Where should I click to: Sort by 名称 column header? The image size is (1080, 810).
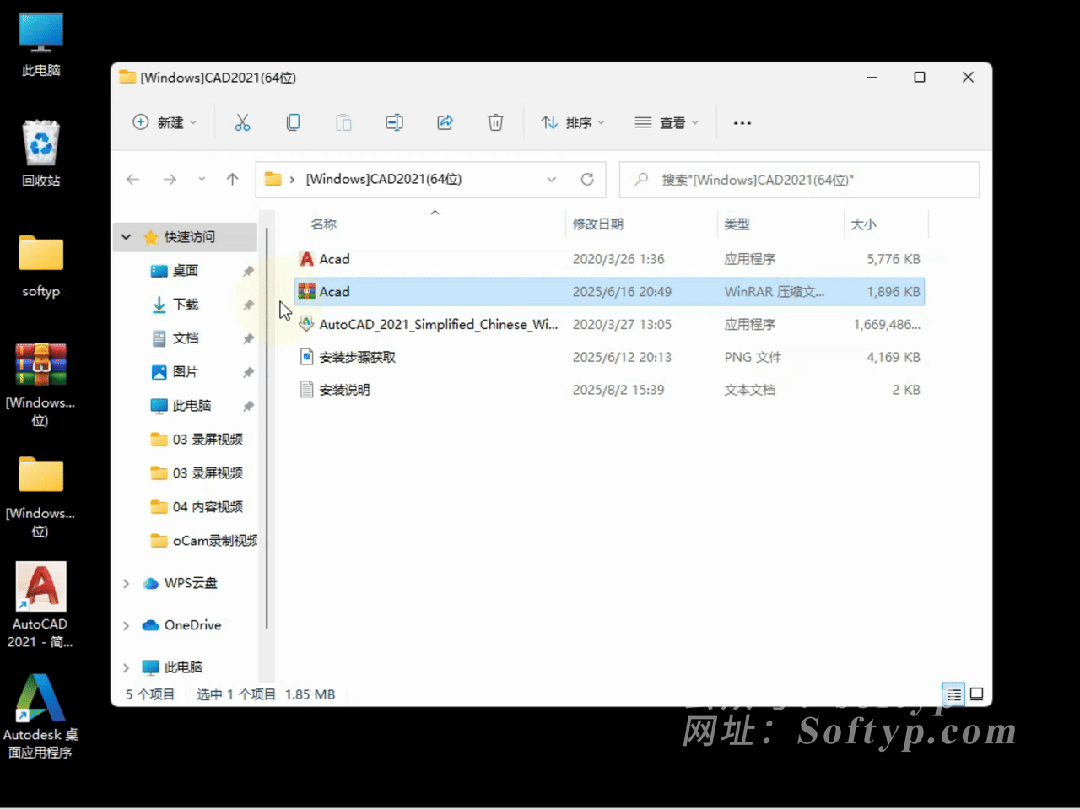pyautogui.click(x=324, y=224)
